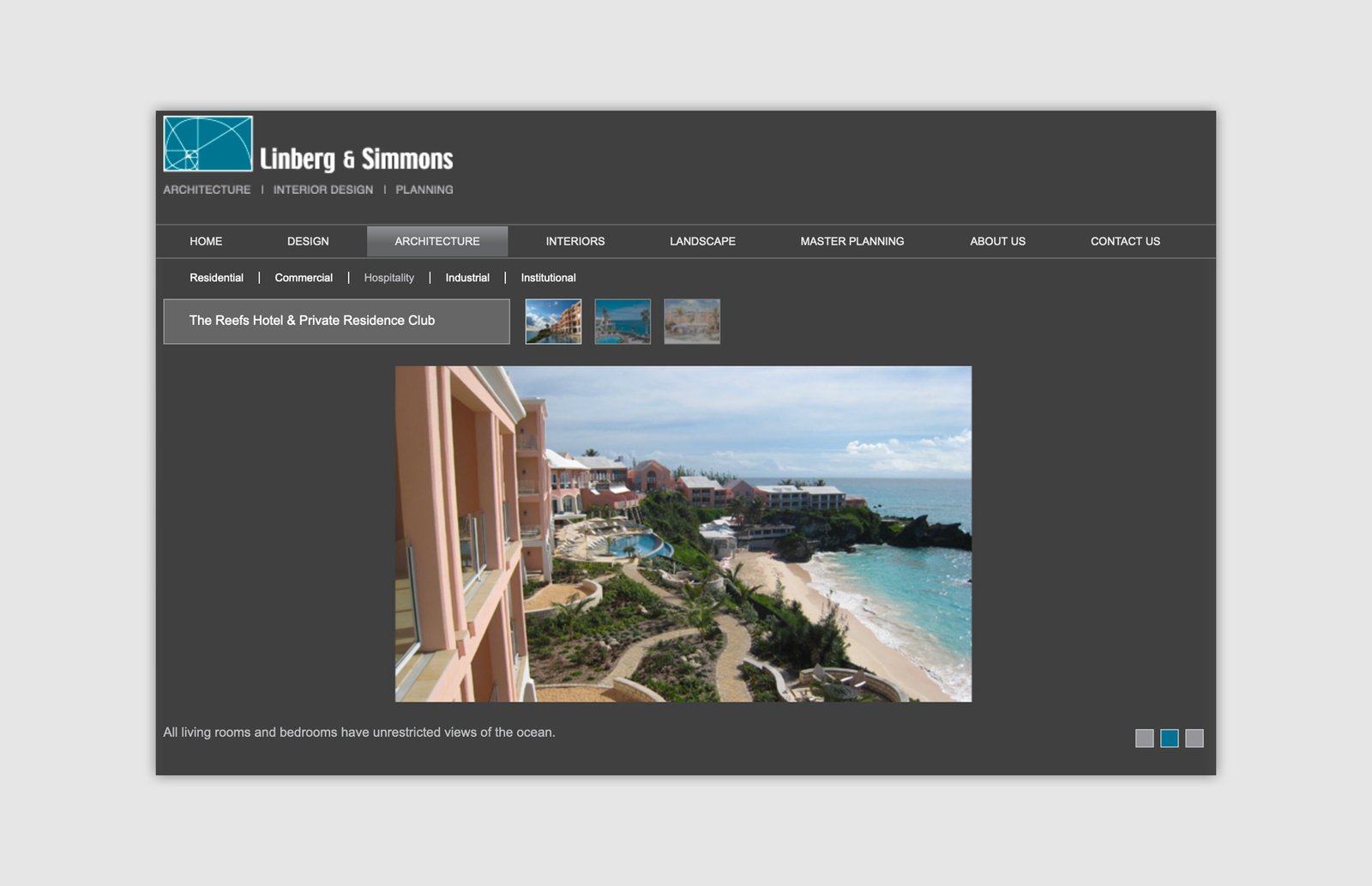Select the ARCHITECTURE nav tab
Image resolution: width=1372 pixels, height=886 pixels.
pyautogui.click(x=437, y=241)
